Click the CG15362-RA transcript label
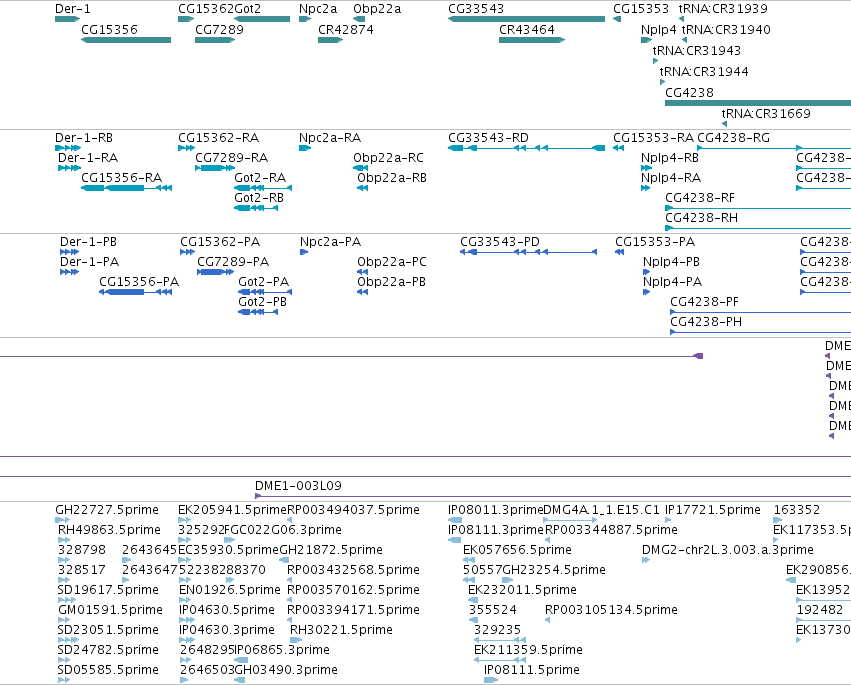Viewport: 851px width, 685px height. (x=219, y=137)
